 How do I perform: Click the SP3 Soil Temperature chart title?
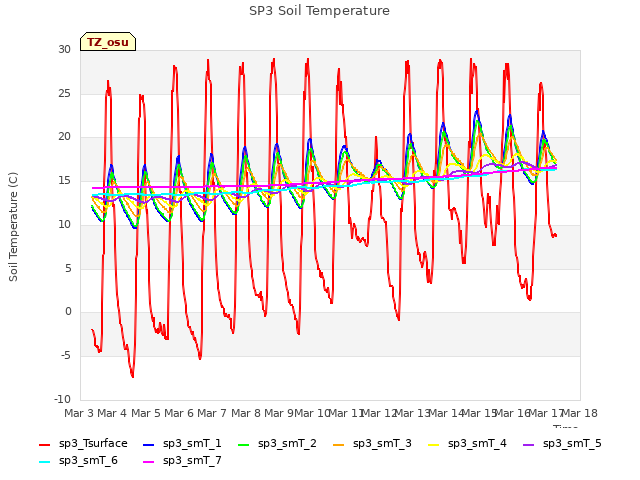pyautogui.click(x=319, y=11)
